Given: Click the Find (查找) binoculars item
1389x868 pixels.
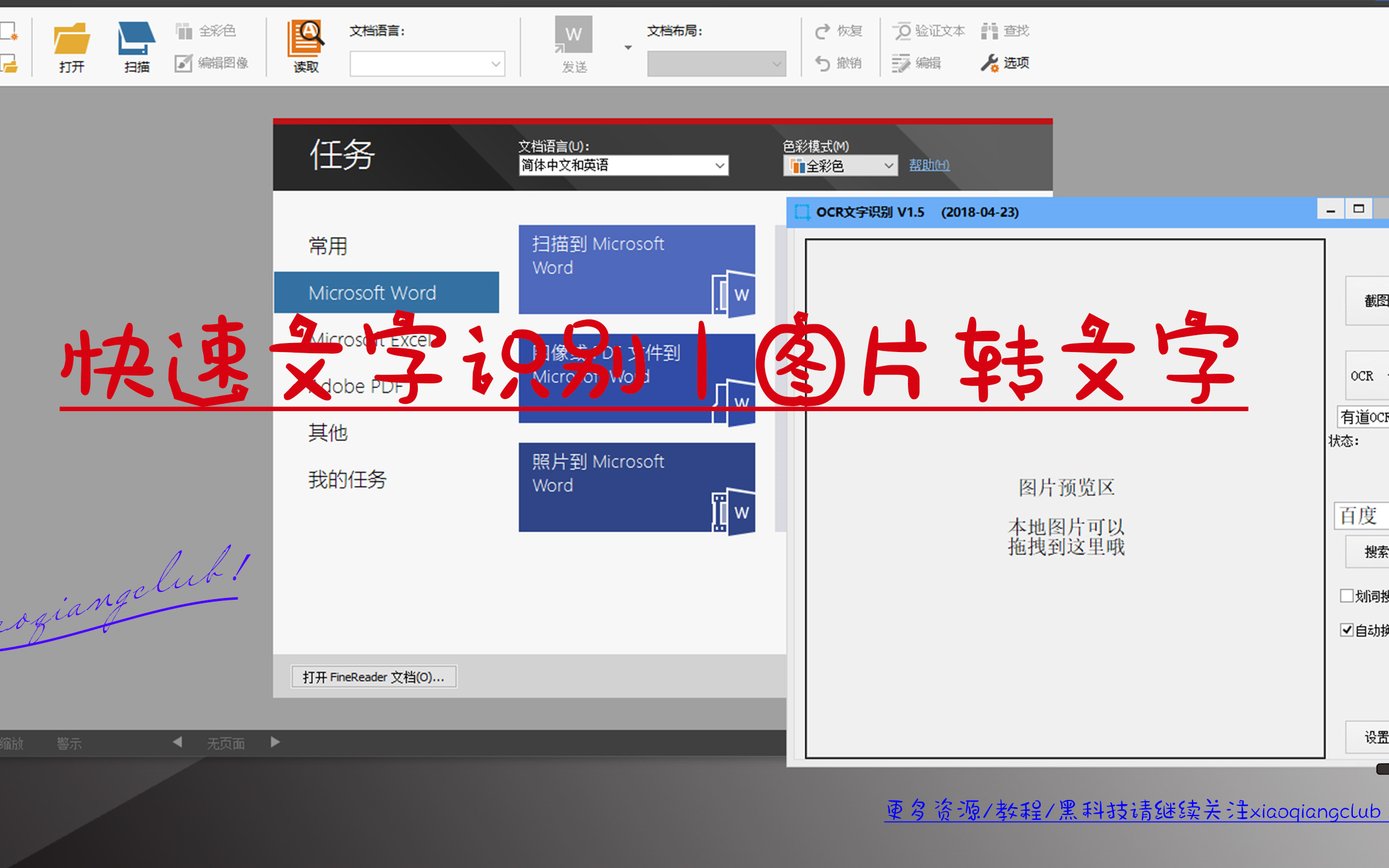Looking at the screenshot, I should [1005, 31].
